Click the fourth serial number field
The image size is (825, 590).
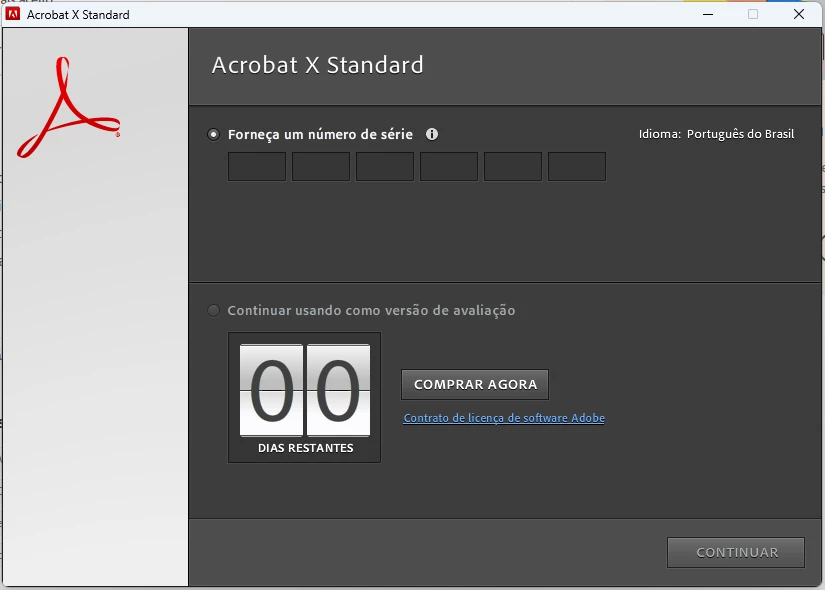tap(449, 166)
